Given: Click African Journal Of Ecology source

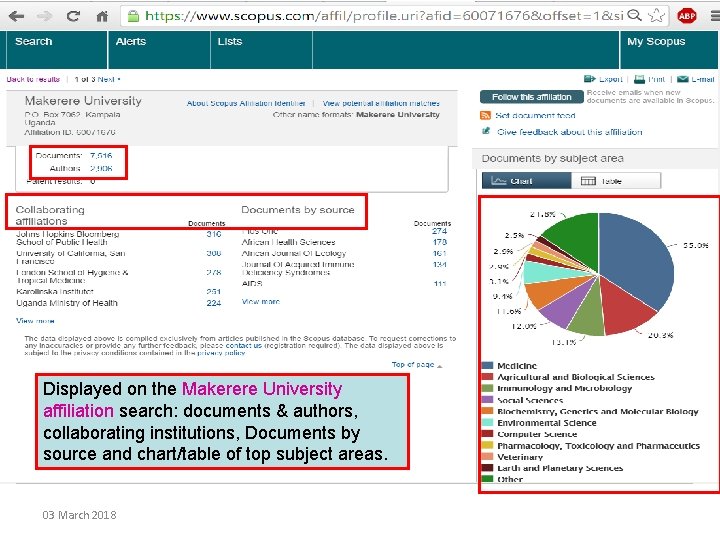Looking at the screenshot, I should tap(294, 253).
